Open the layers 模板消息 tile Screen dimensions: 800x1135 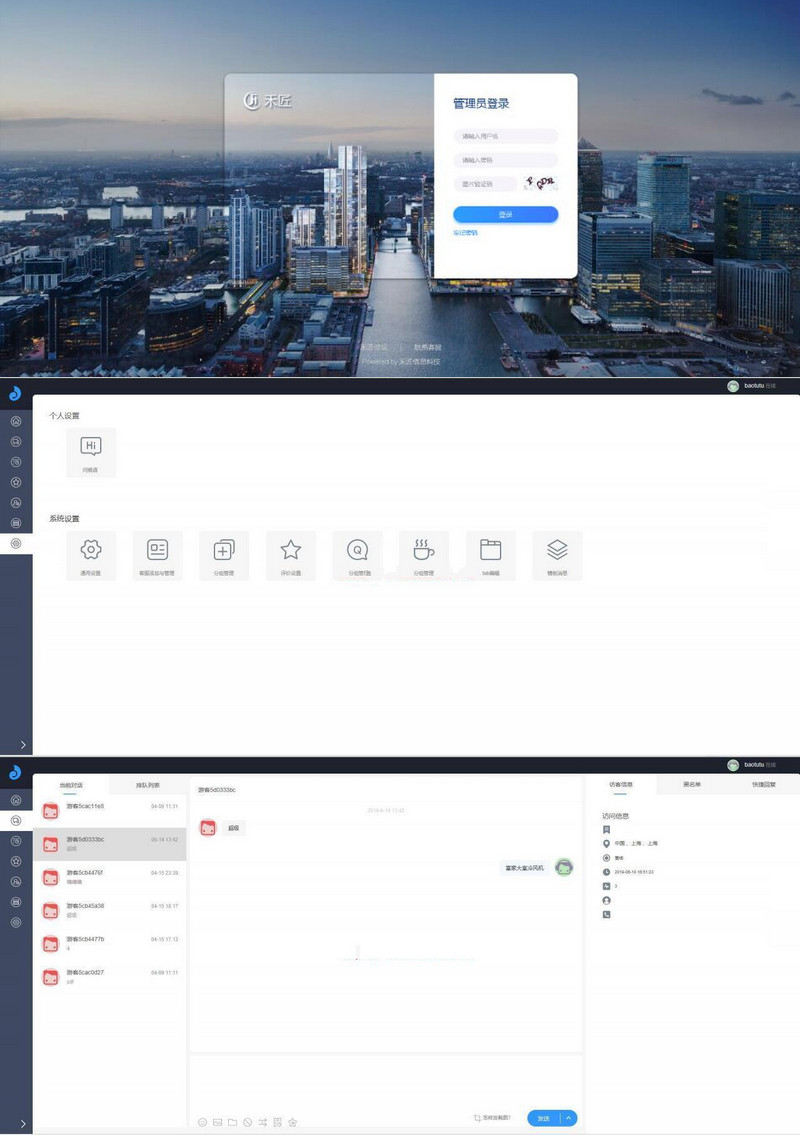tap(557, 555)
